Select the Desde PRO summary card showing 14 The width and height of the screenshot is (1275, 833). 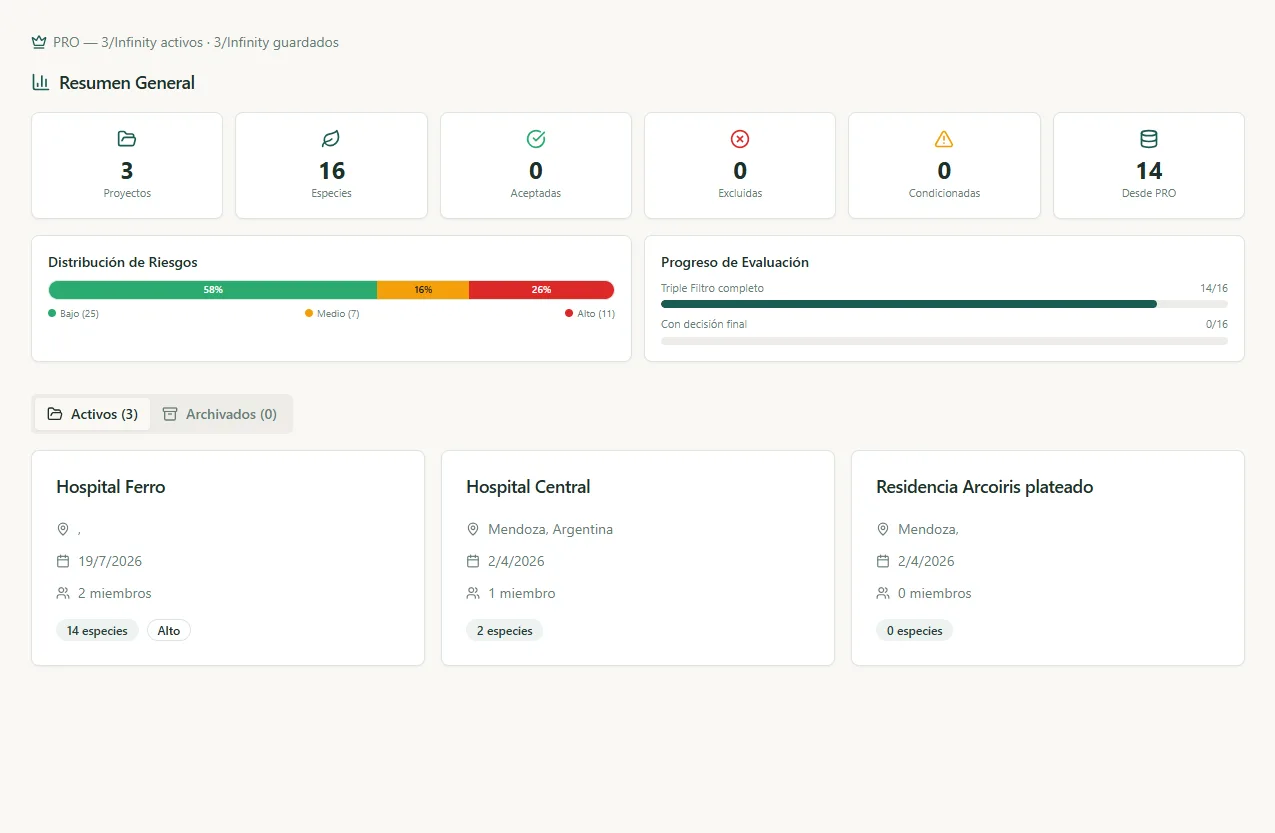pyautogui.click(x=1149, y=165)
